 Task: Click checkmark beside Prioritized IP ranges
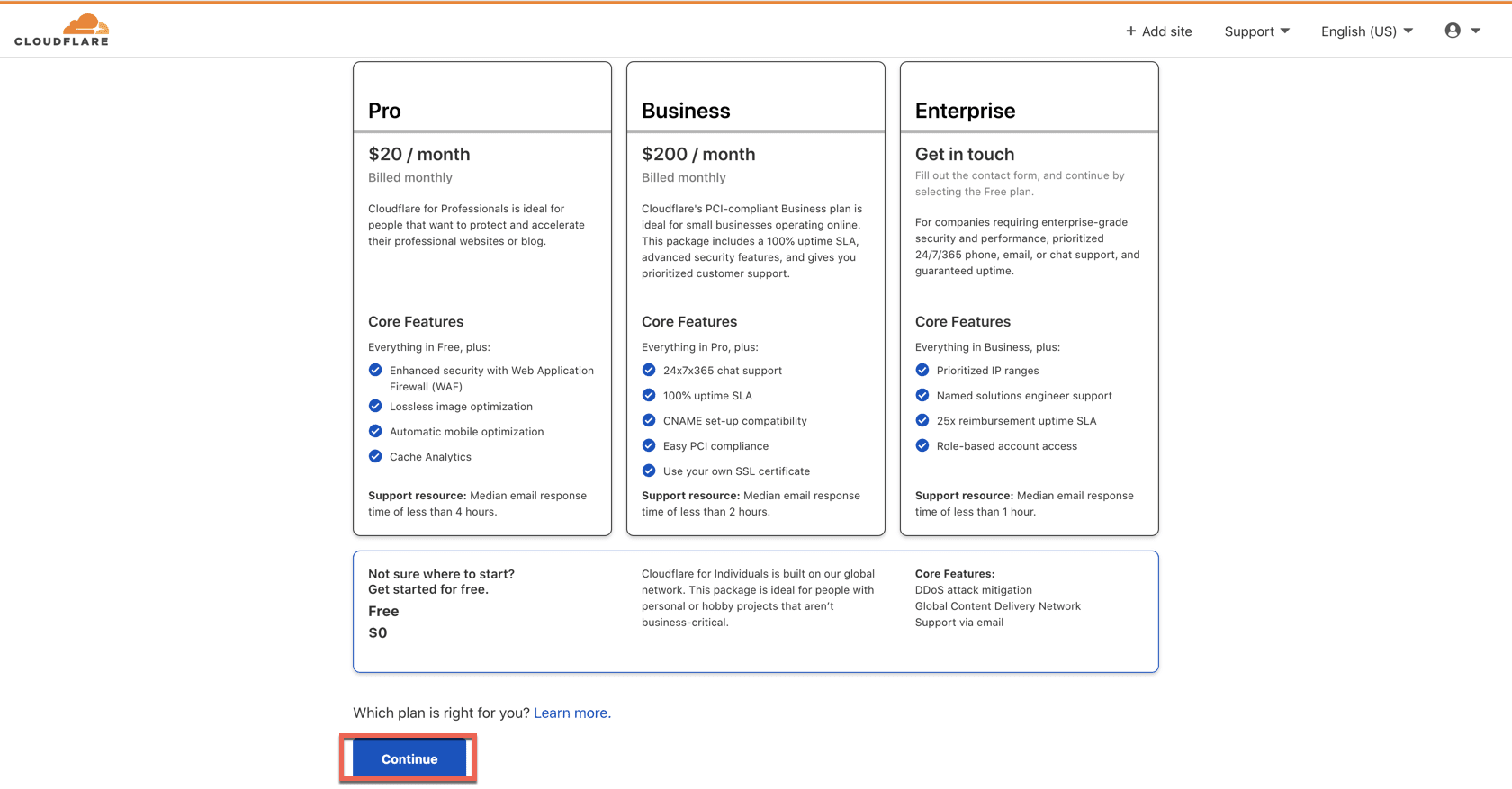tap(922, 370)
